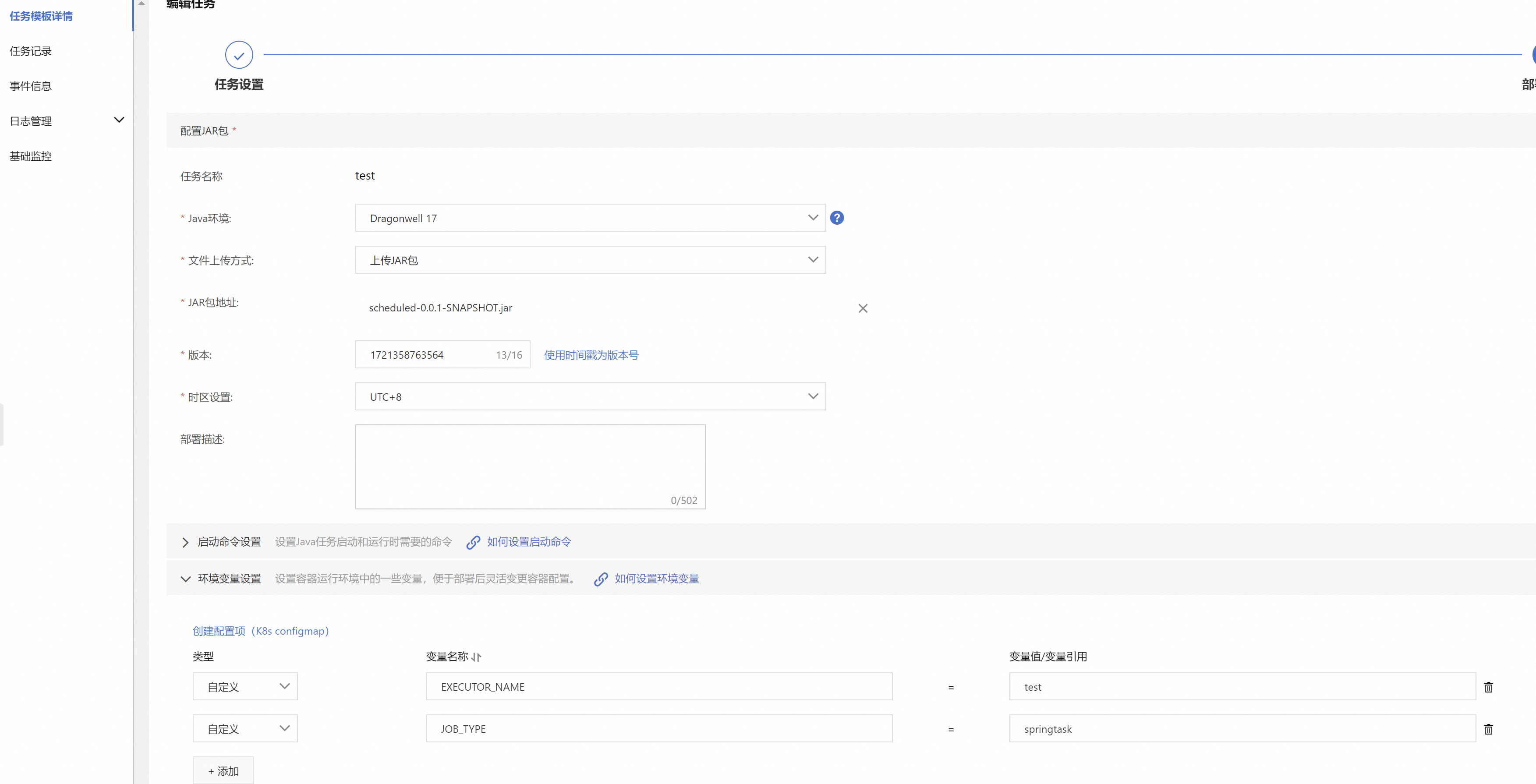This screenshot has height=784, width=1536.
Task: Open 日志管理 in the sidebar
Action: (30, 121)
